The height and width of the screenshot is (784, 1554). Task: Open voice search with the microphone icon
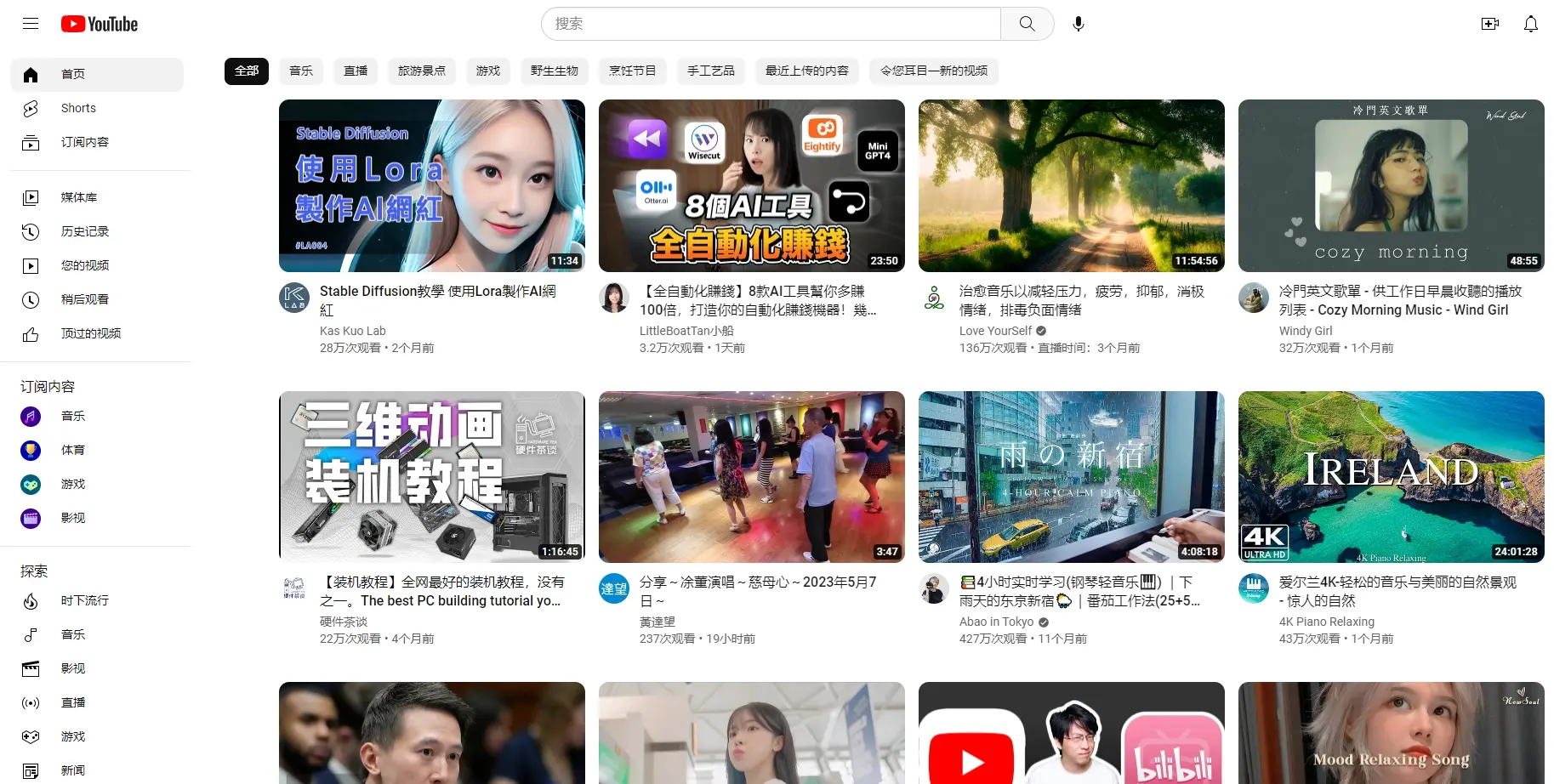[1078, 23]
